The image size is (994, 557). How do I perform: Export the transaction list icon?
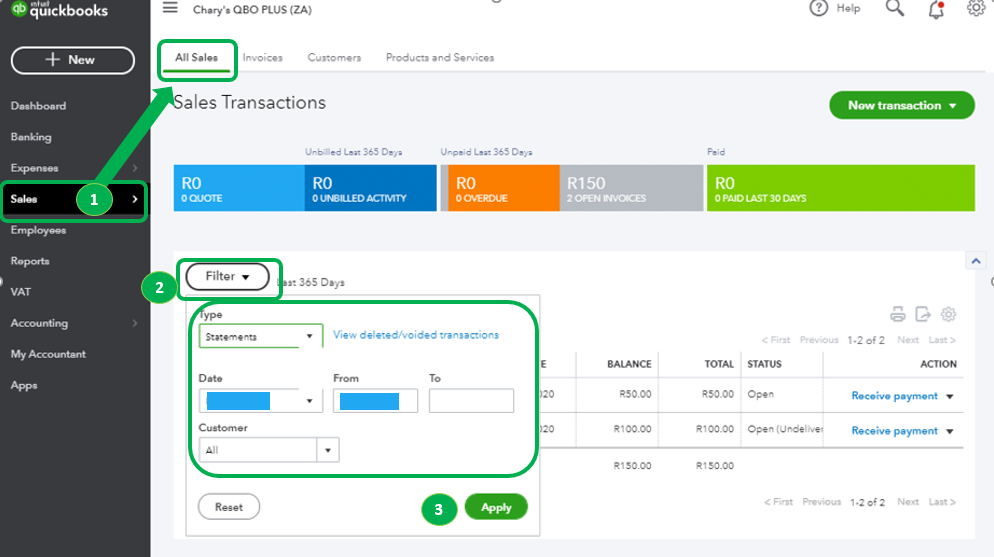click(923, 314)
